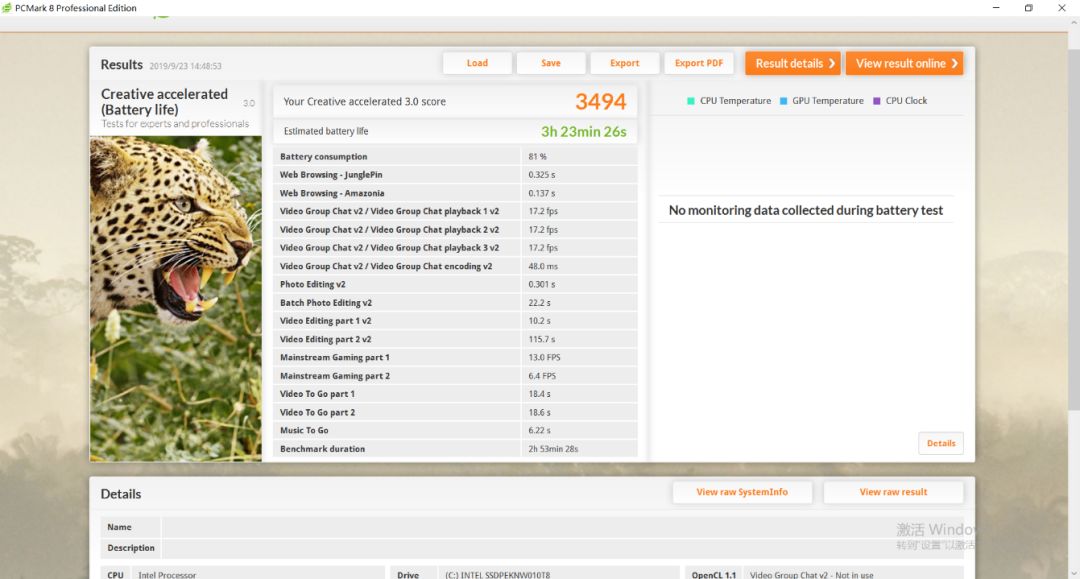This screenshot has width=1080, height=579.
Task: Click No monitoring data collected message
Action: (x=806, y=211)
